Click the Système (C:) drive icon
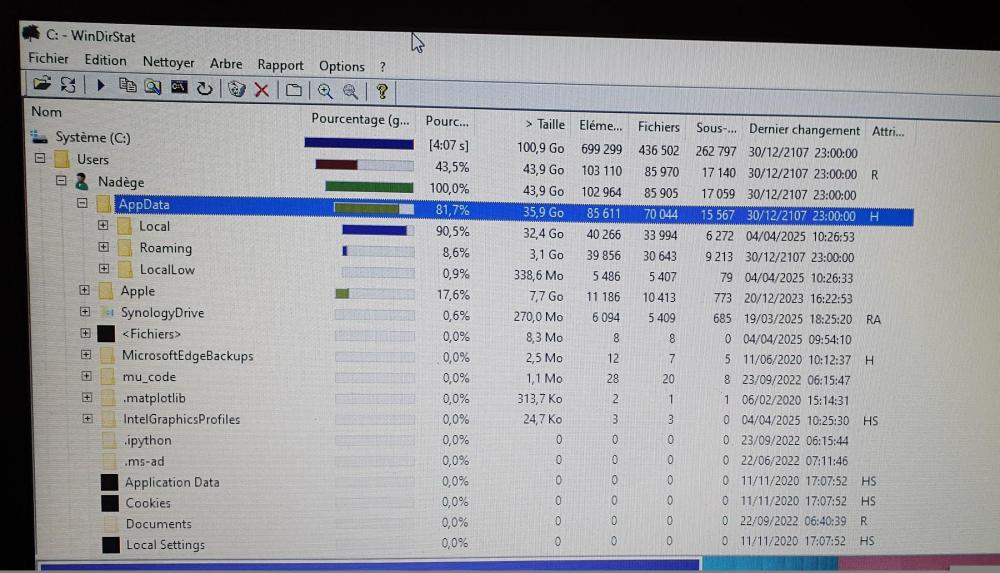 coord(40,136)
